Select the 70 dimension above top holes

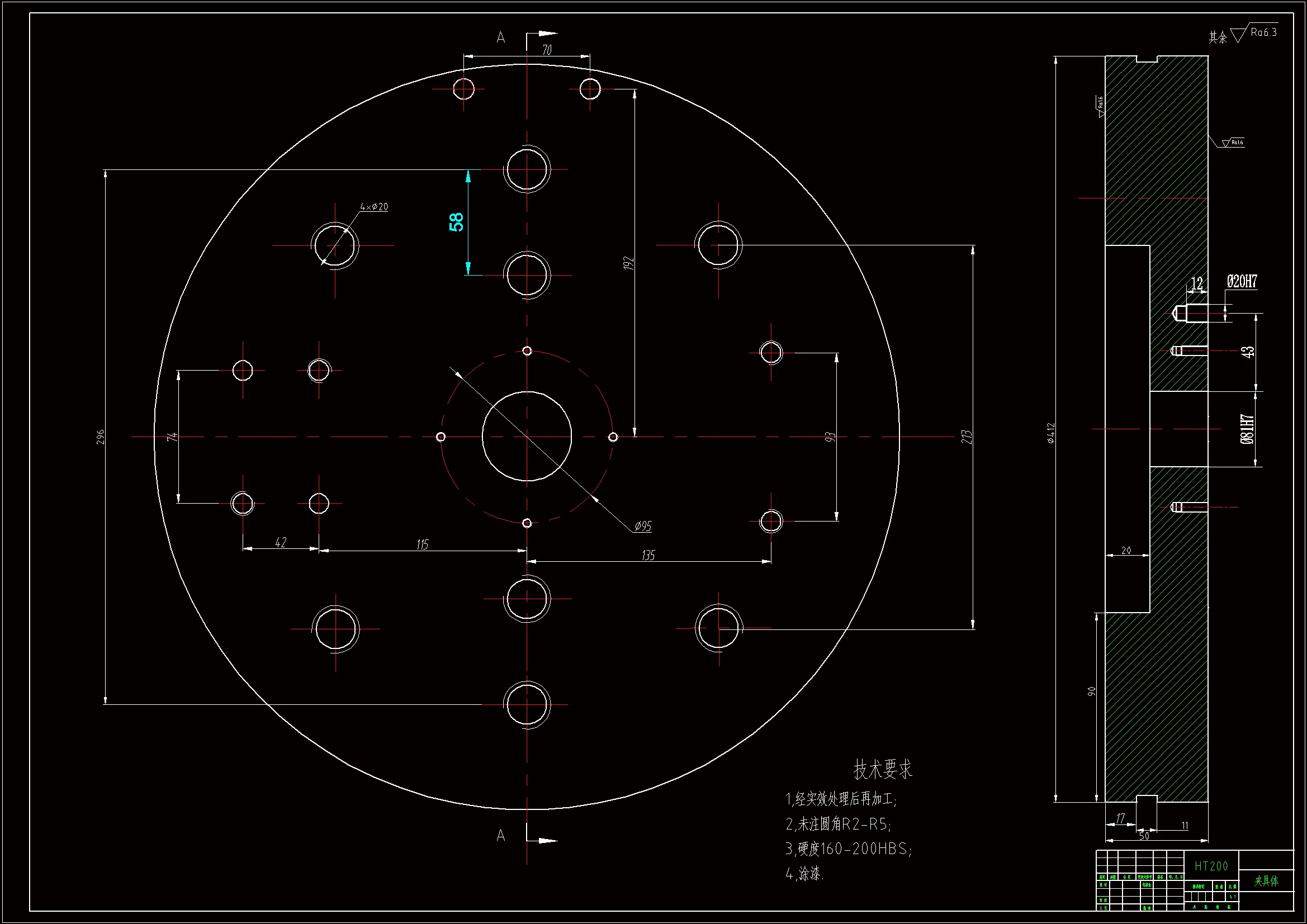point(547,50)
